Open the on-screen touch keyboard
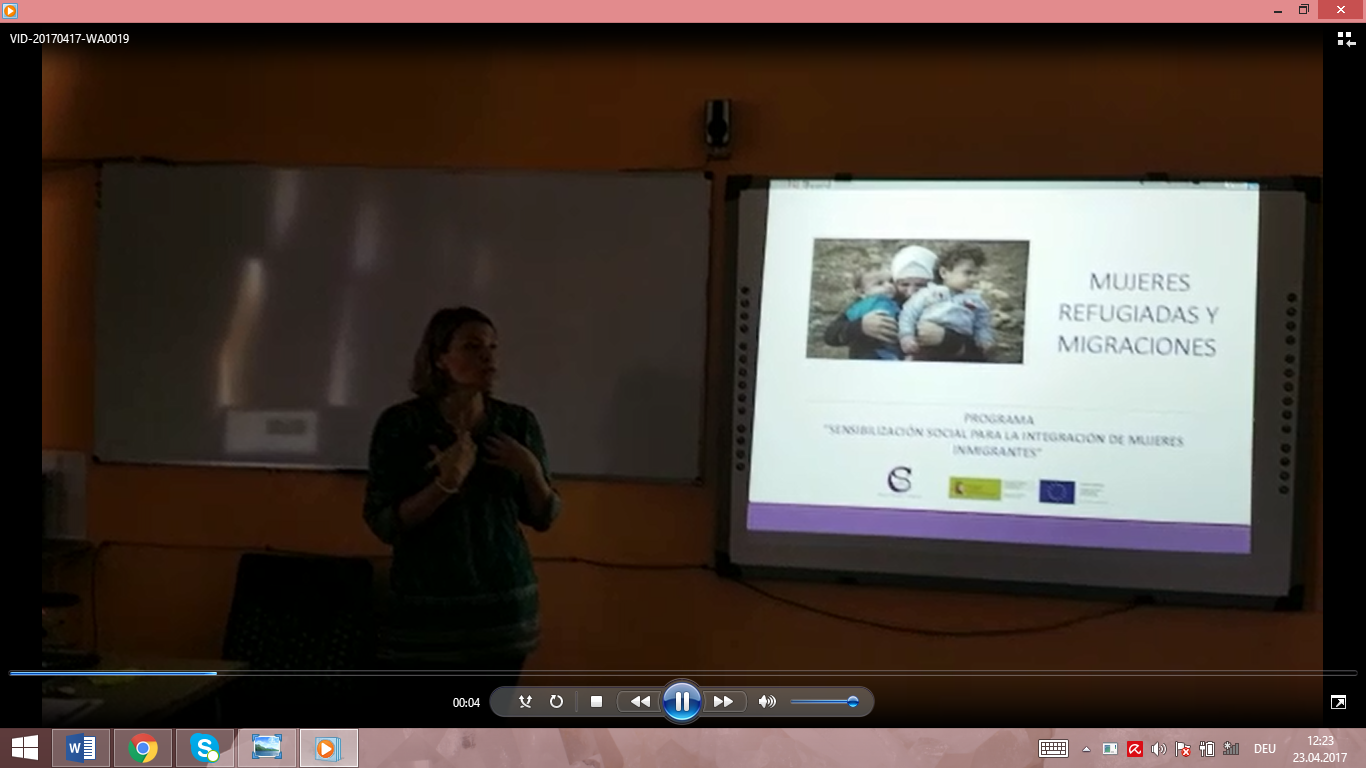This screenshot has height=768, width=1366. [x=1054, y=749]
